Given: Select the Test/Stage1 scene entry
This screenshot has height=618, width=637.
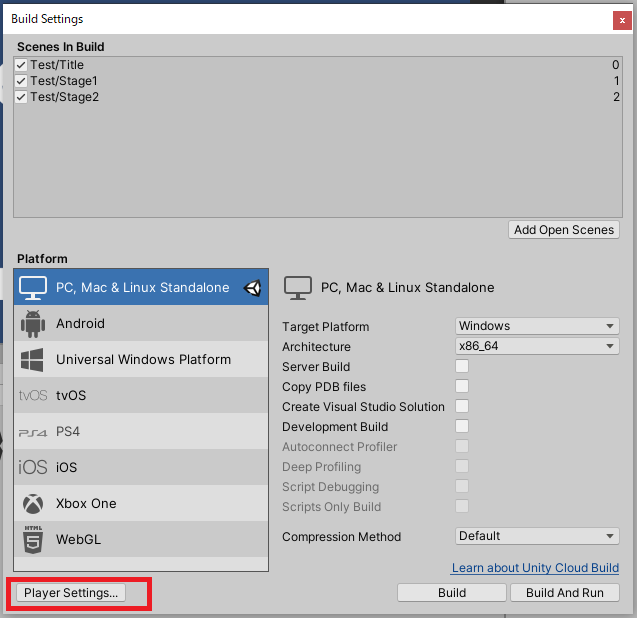Looking at the screenshot, I should pos(318,81).
